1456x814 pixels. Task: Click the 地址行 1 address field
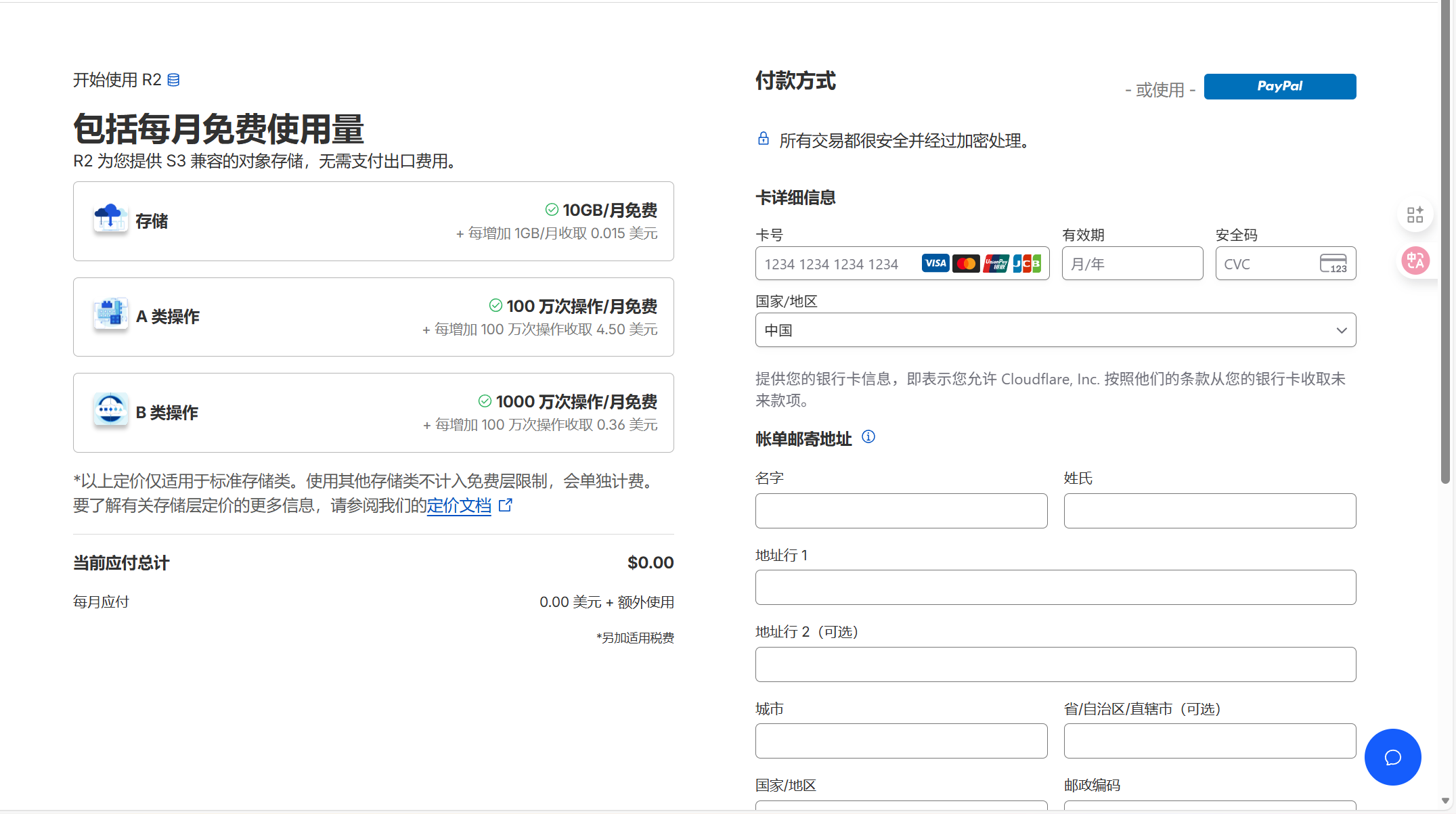(1055, 587)
